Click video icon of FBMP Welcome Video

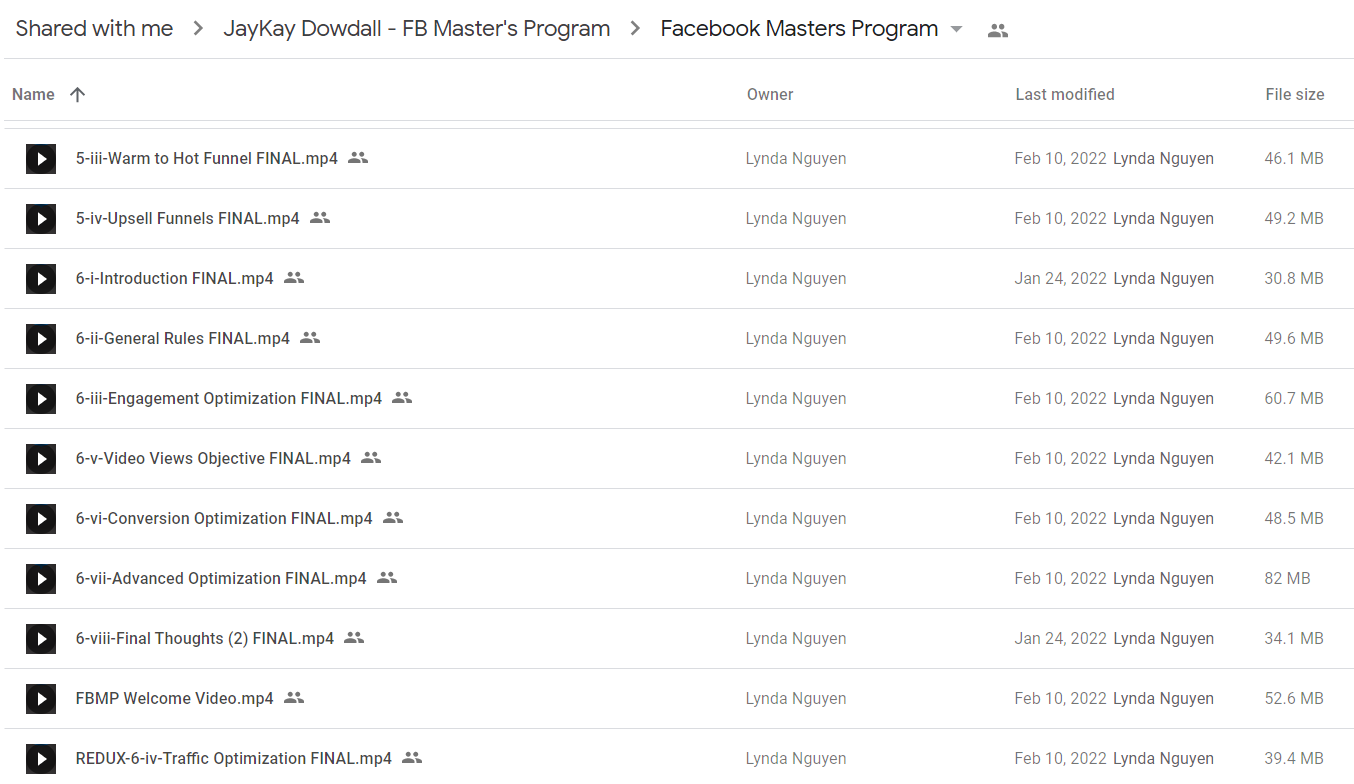pos(41,698)
